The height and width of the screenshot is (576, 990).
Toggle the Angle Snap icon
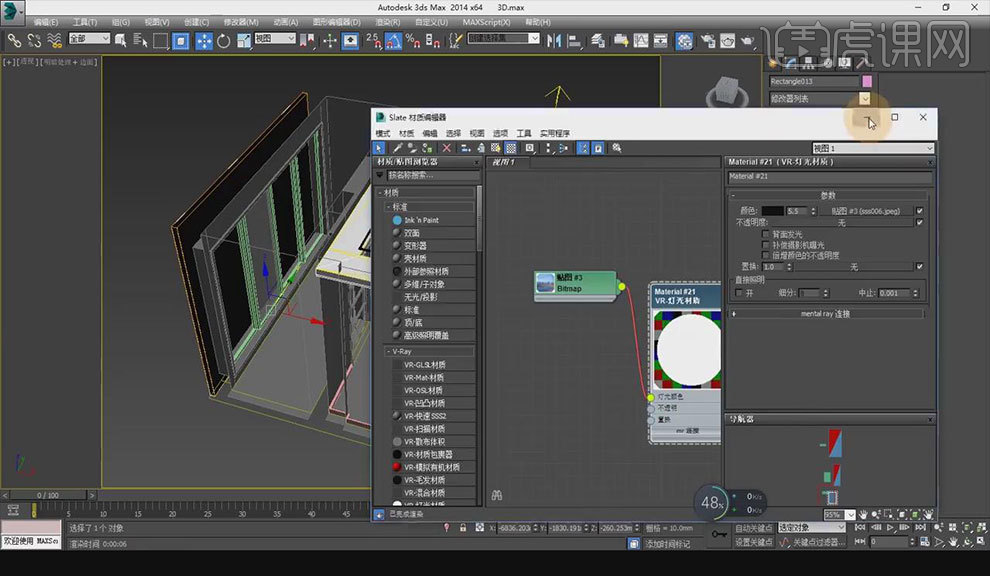393,41
